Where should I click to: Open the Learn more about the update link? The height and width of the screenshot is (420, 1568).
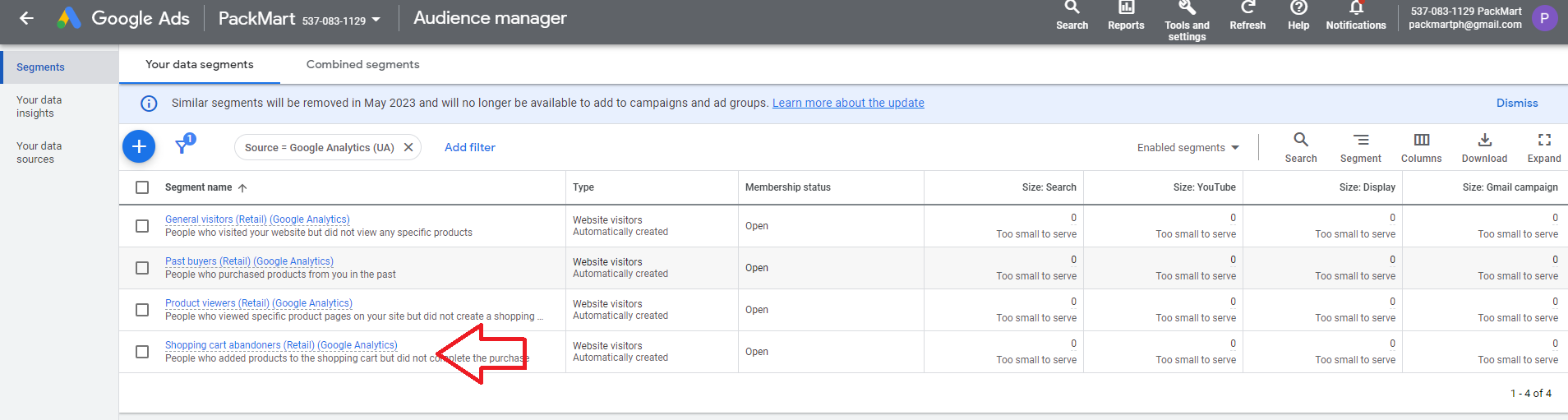coord(848,103)
